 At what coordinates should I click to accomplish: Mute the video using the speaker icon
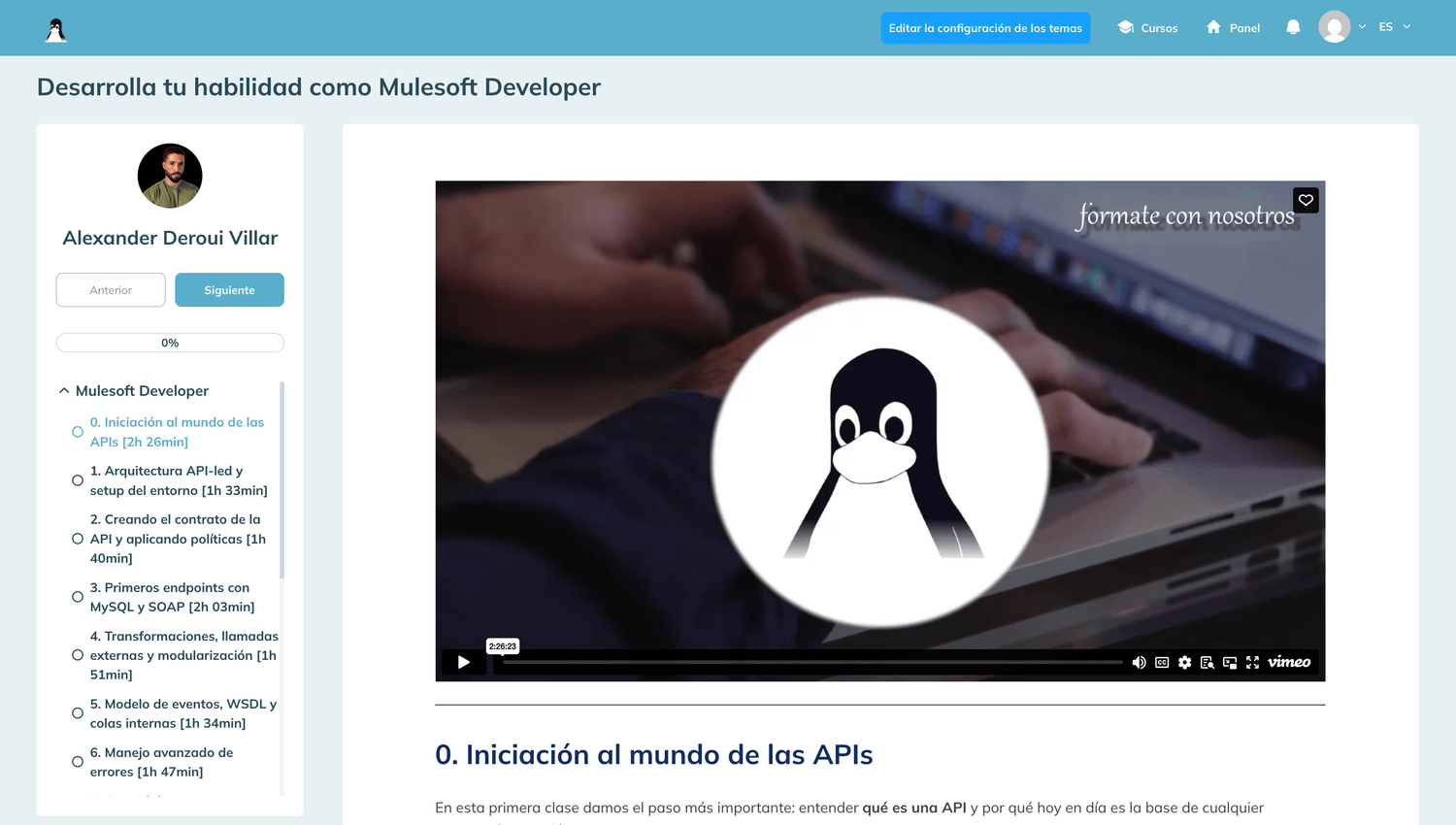(x=1139, y=662)
